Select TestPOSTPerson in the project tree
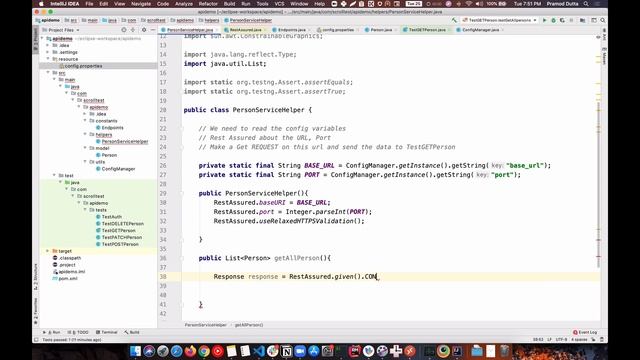Viewport: 640px width, 360px height. pos(120,244)
